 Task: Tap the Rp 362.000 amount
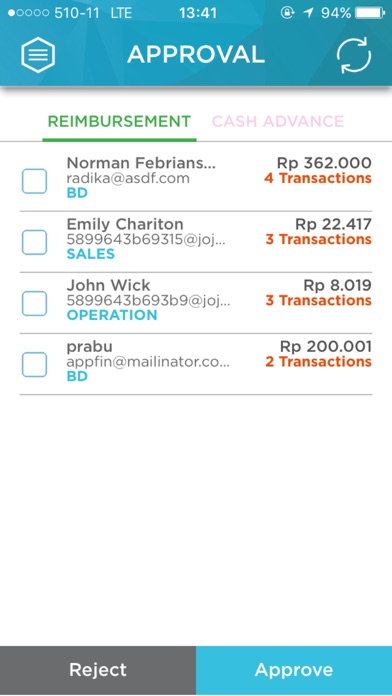point(324,163)
